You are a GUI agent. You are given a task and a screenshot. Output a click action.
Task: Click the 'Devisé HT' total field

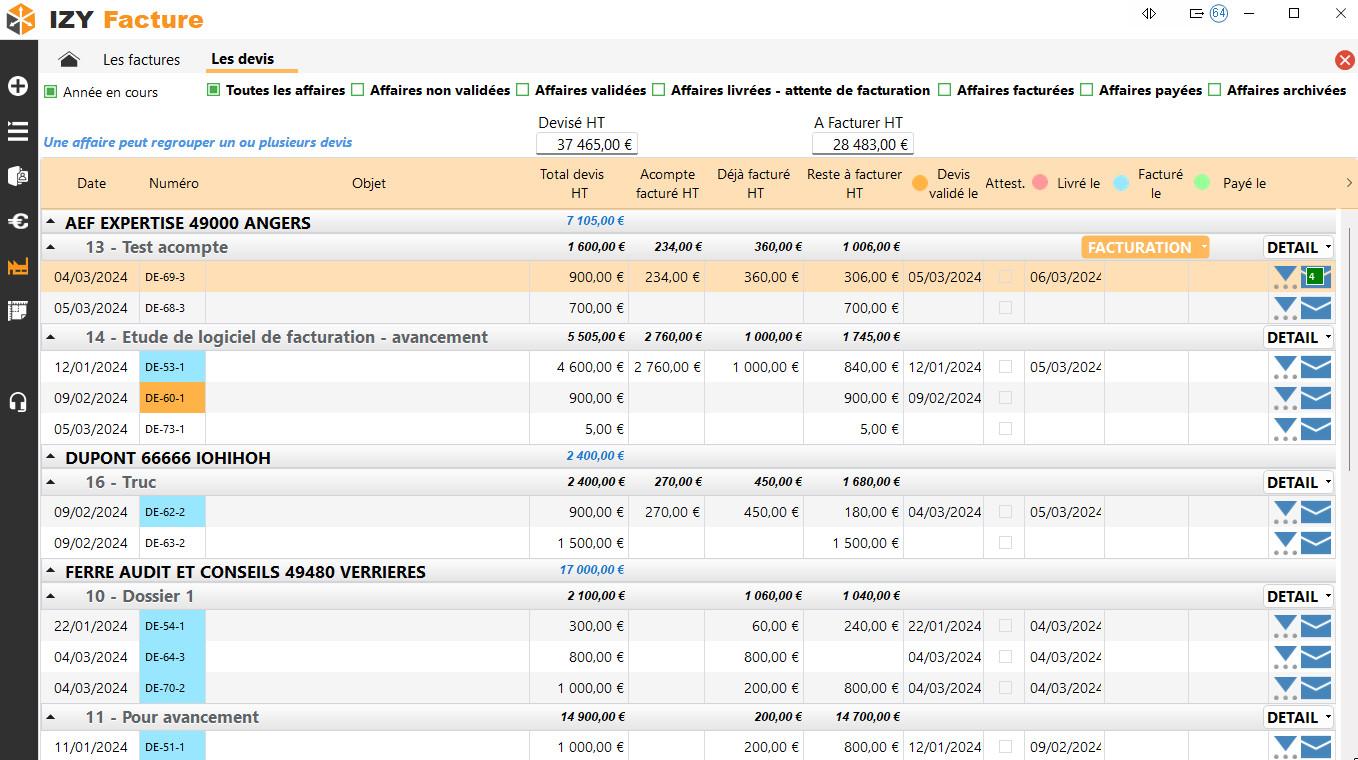pyautogui.click(x=587, y=144)
